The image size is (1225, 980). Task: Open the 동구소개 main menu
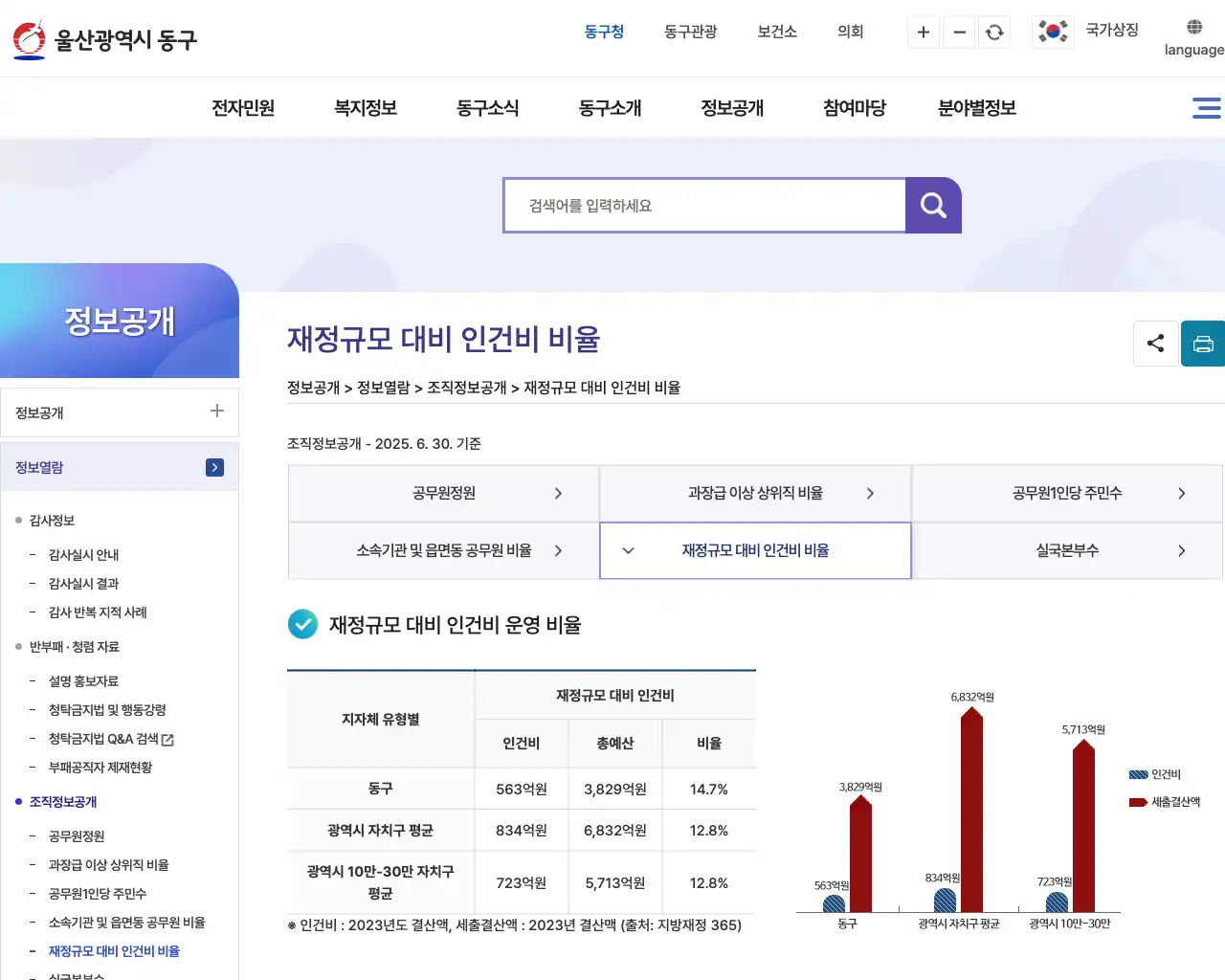click(611, 108)
